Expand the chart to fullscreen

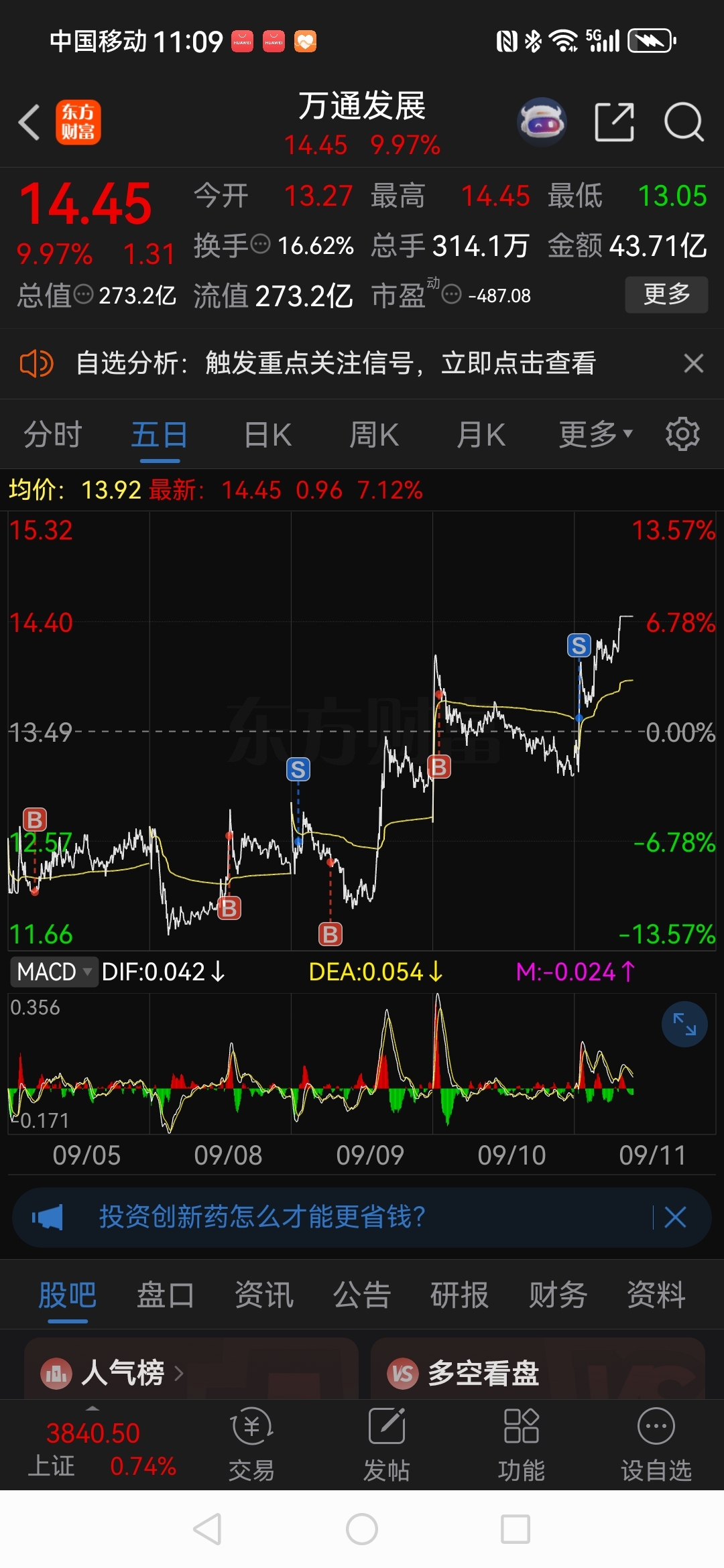coord(684,1025)
